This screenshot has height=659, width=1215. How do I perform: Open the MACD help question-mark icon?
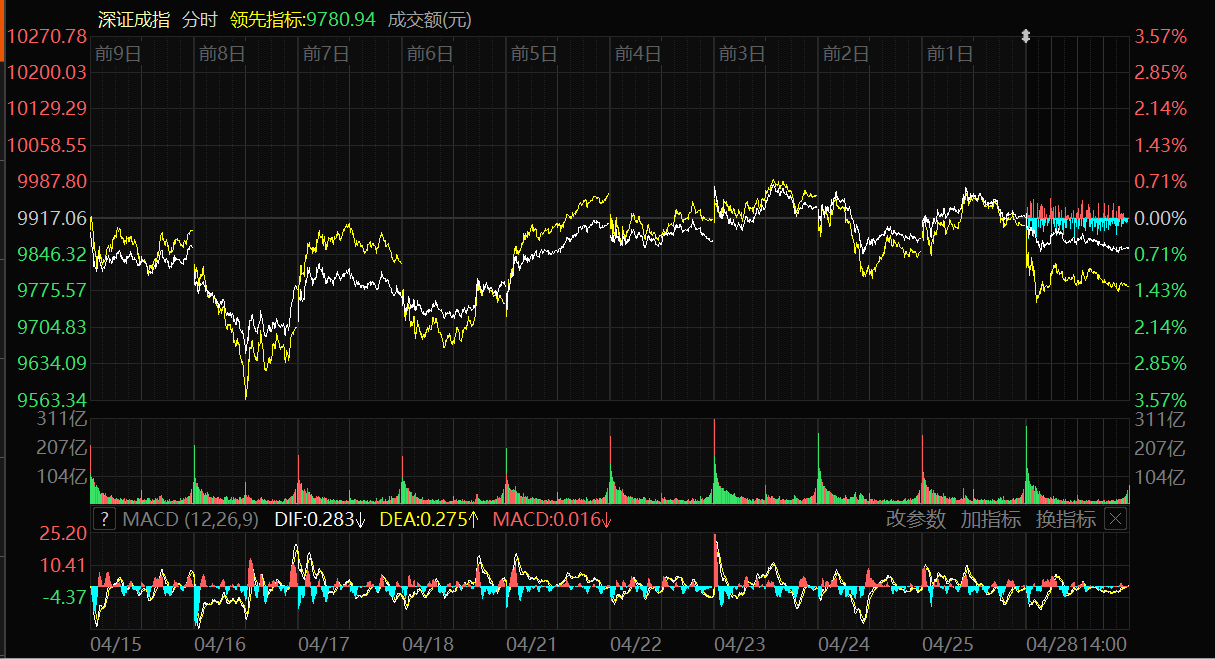point(103,519)
